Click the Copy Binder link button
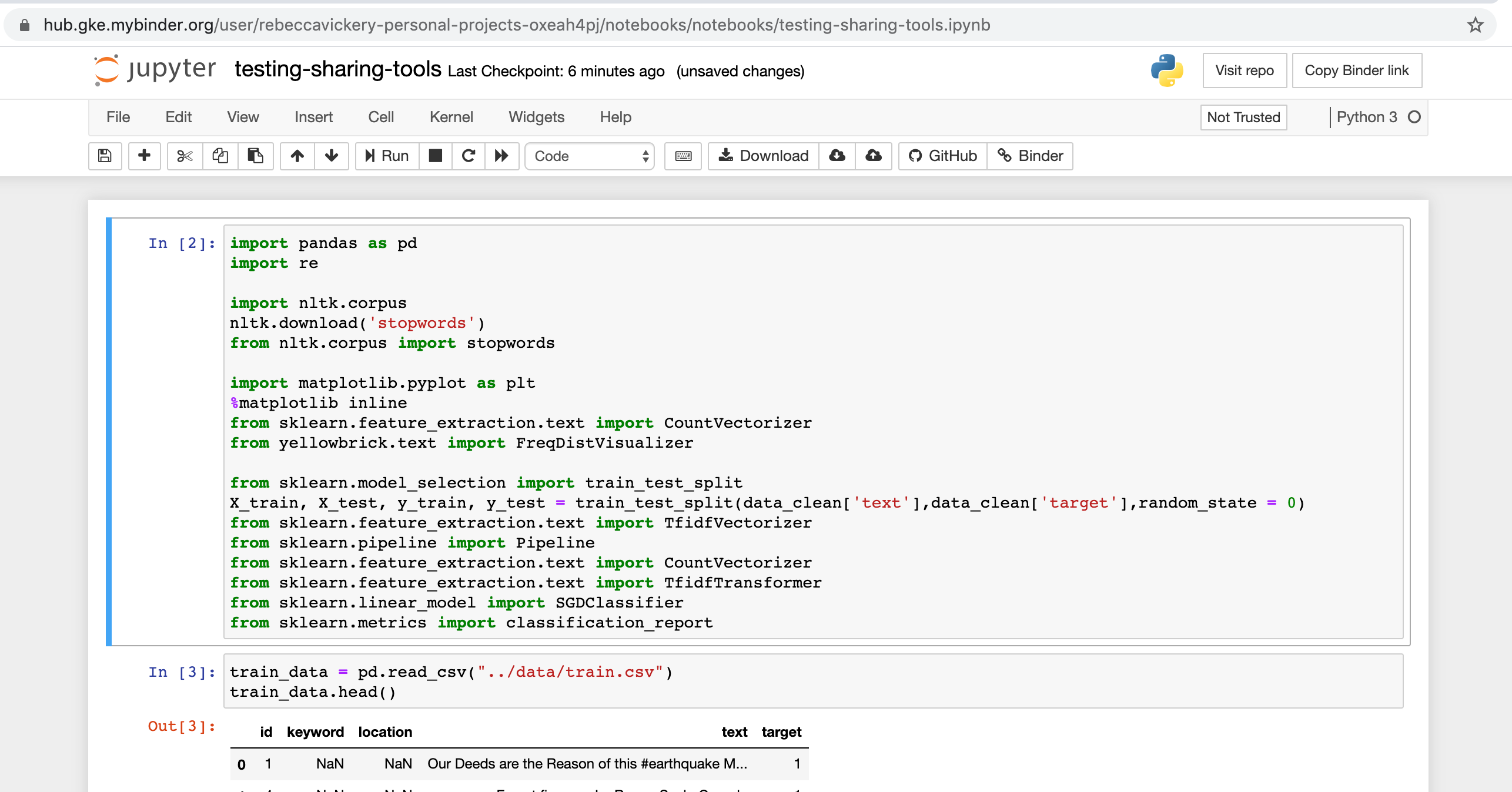Screen dimensions: 1512x792 [x=1357, y=71]
